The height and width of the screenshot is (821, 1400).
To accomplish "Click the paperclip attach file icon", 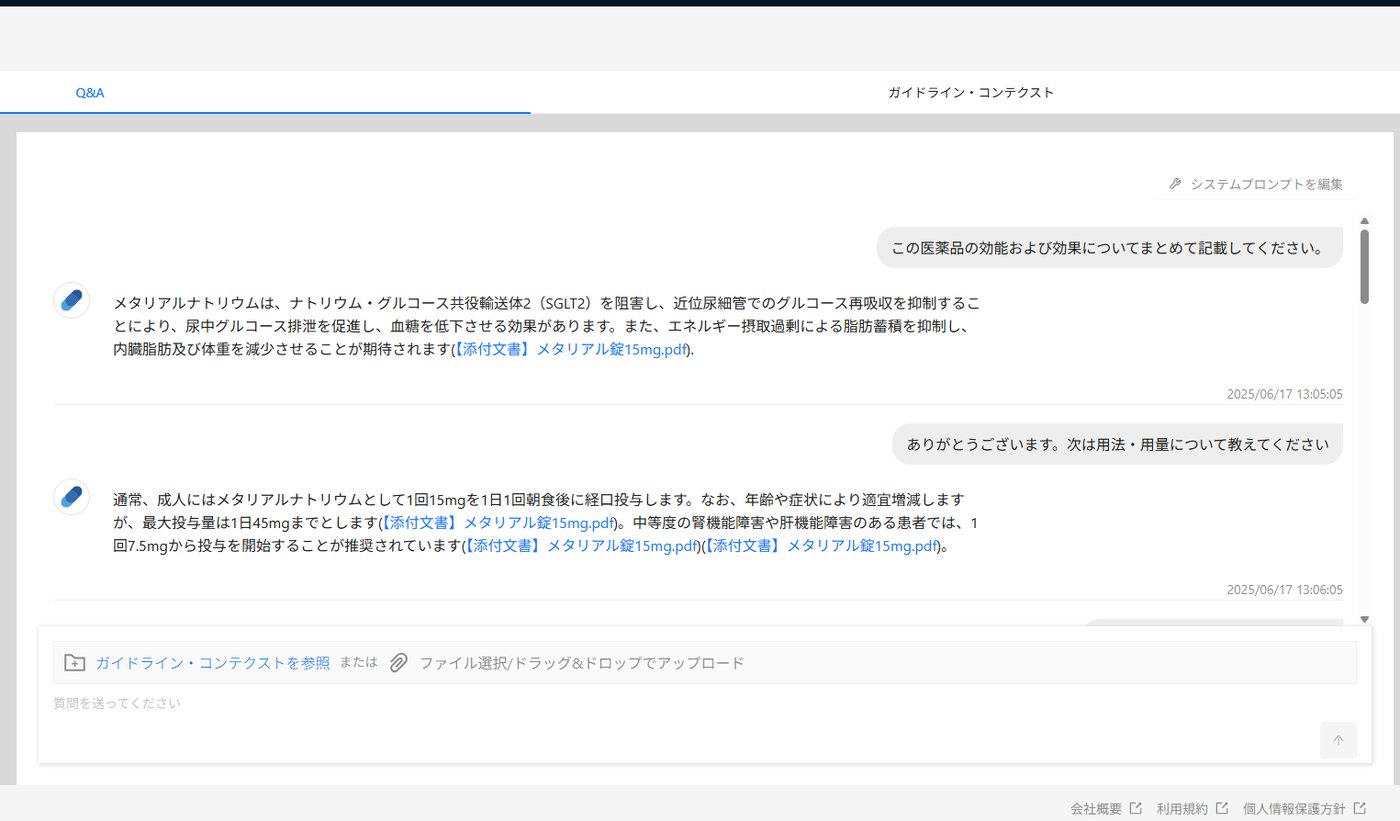I will pyautogui.click(x=398, y=662).
